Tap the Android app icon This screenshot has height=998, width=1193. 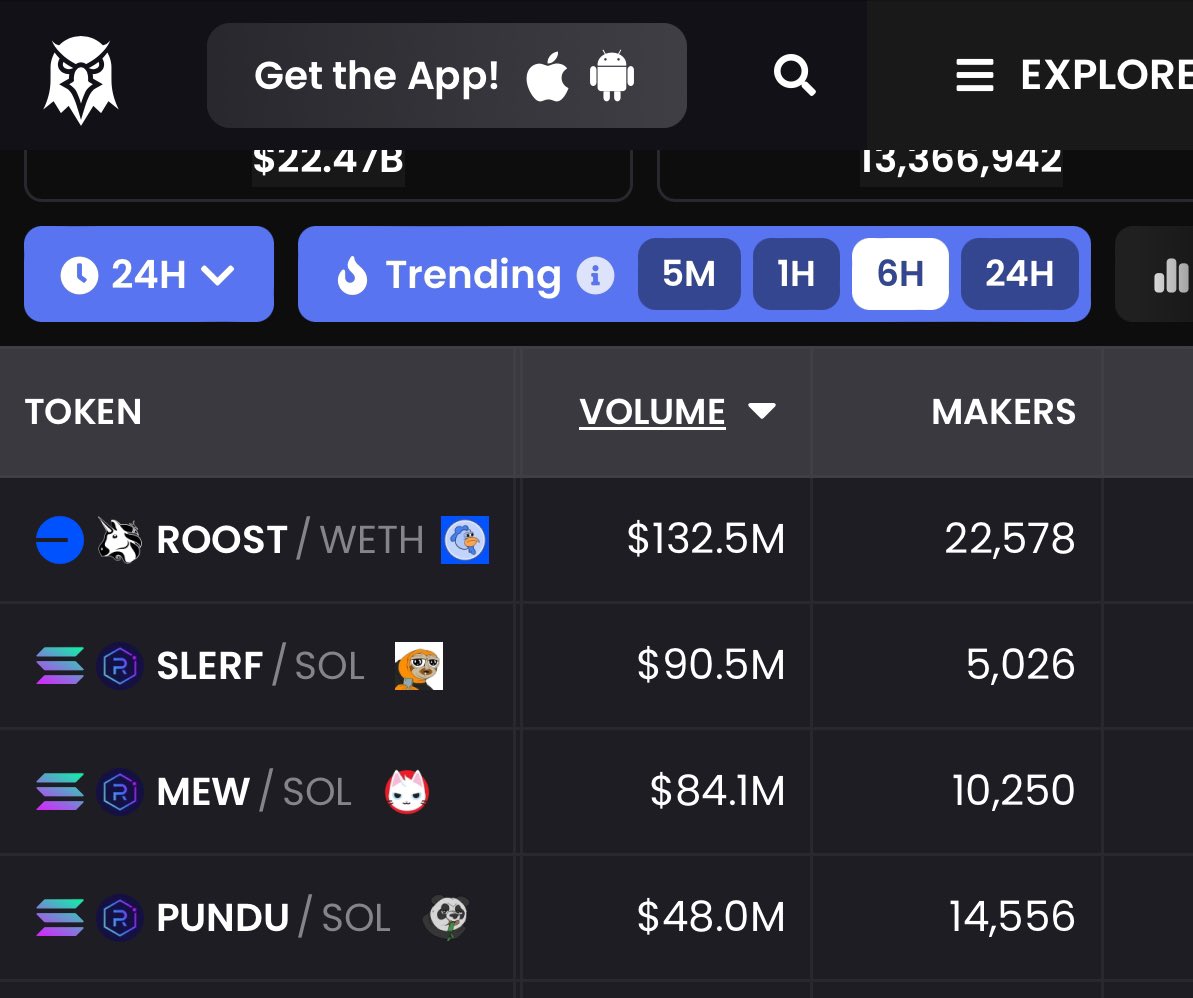(612, 76)
